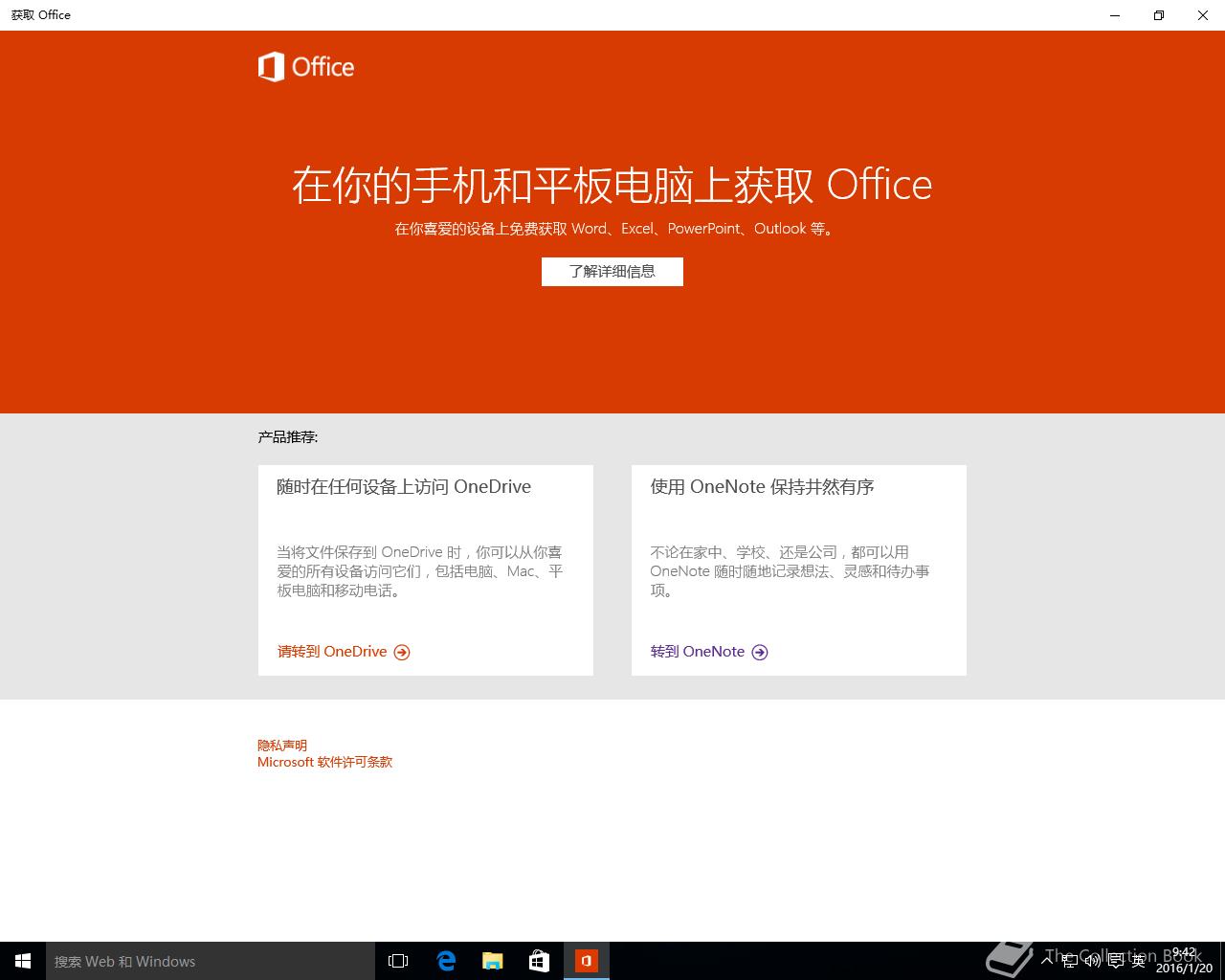This screenshot has height=980, width=1225.
Task: Open the clock showing 2016/1/20
Action: click(1184, 961)
